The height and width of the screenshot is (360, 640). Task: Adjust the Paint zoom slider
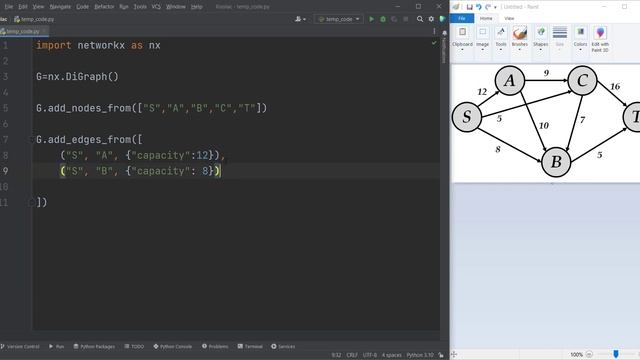click(616, 354)
